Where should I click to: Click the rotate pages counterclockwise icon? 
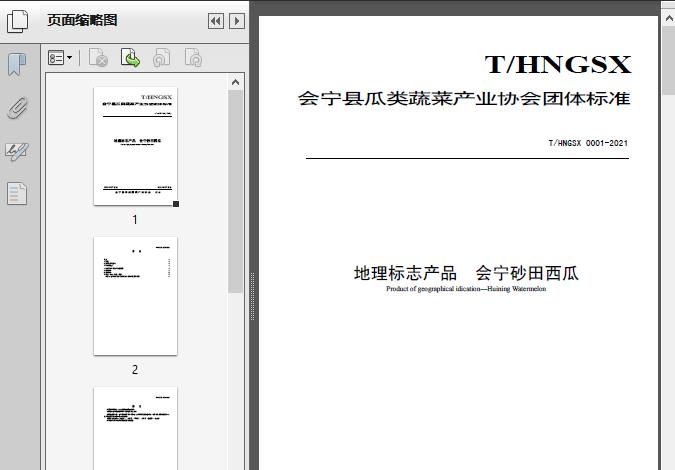(161, 58)
